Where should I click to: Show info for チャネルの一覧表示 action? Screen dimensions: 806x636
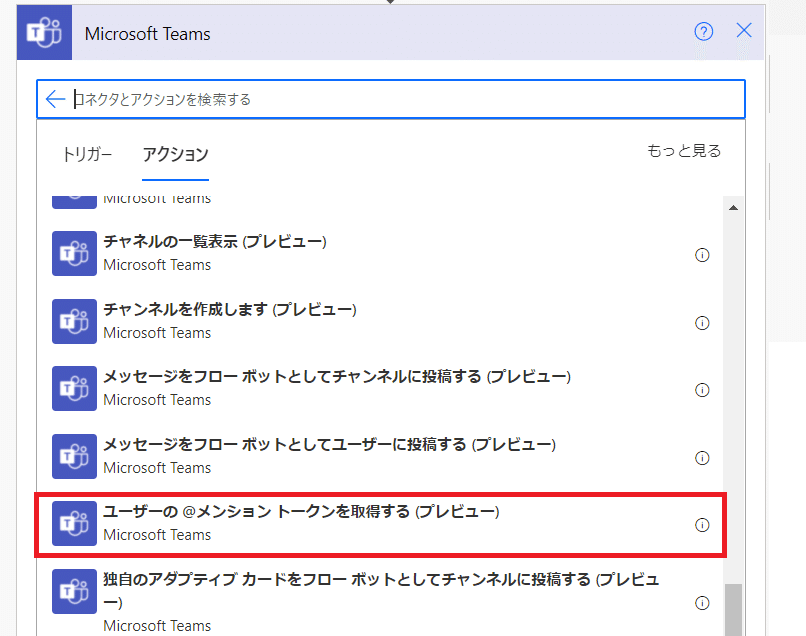(702, 255)
